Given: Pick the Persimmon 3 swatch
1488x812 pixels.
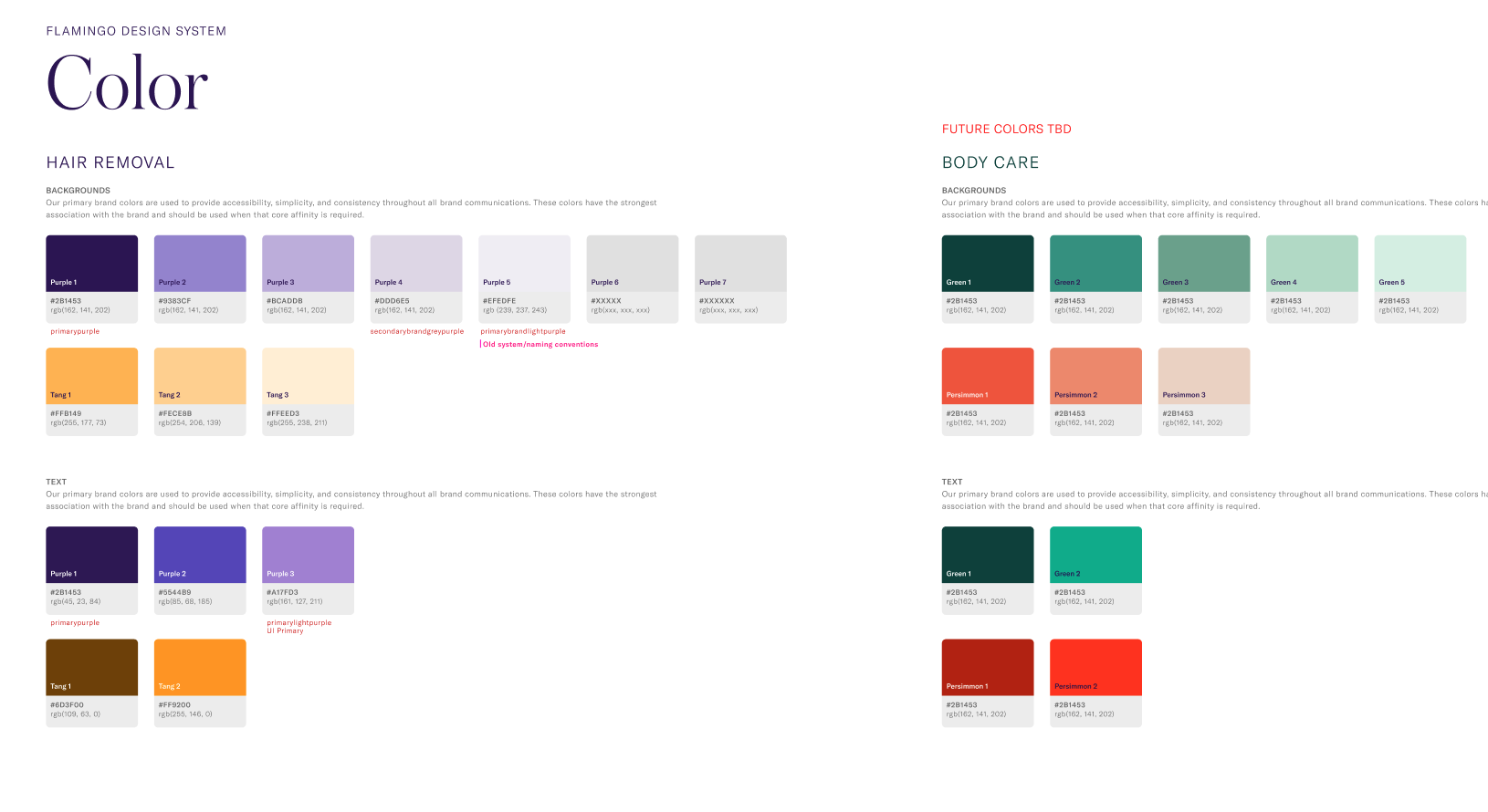Looking at the screenshot, I should 1204,391.
